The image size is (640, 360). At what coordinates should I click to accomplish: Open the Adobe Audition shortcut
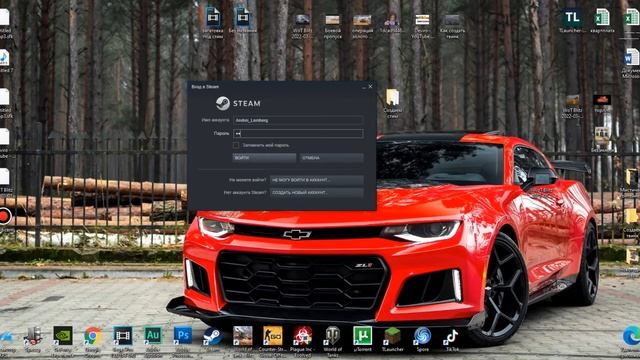tap(153, 336)
